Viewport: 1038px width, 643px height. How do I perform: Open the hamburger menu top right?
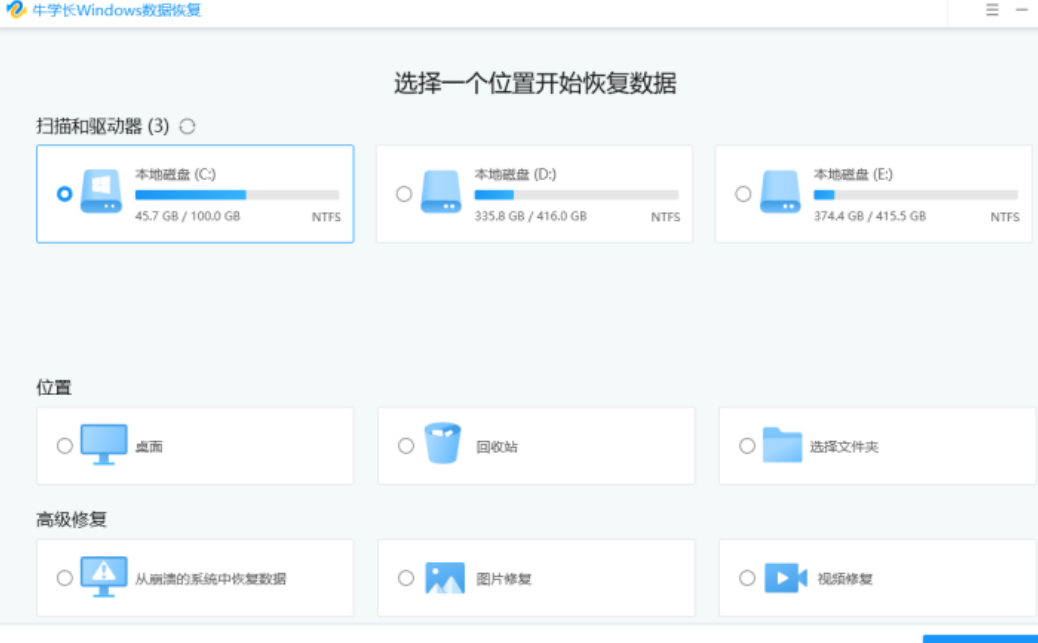click(x=992, y=10)
